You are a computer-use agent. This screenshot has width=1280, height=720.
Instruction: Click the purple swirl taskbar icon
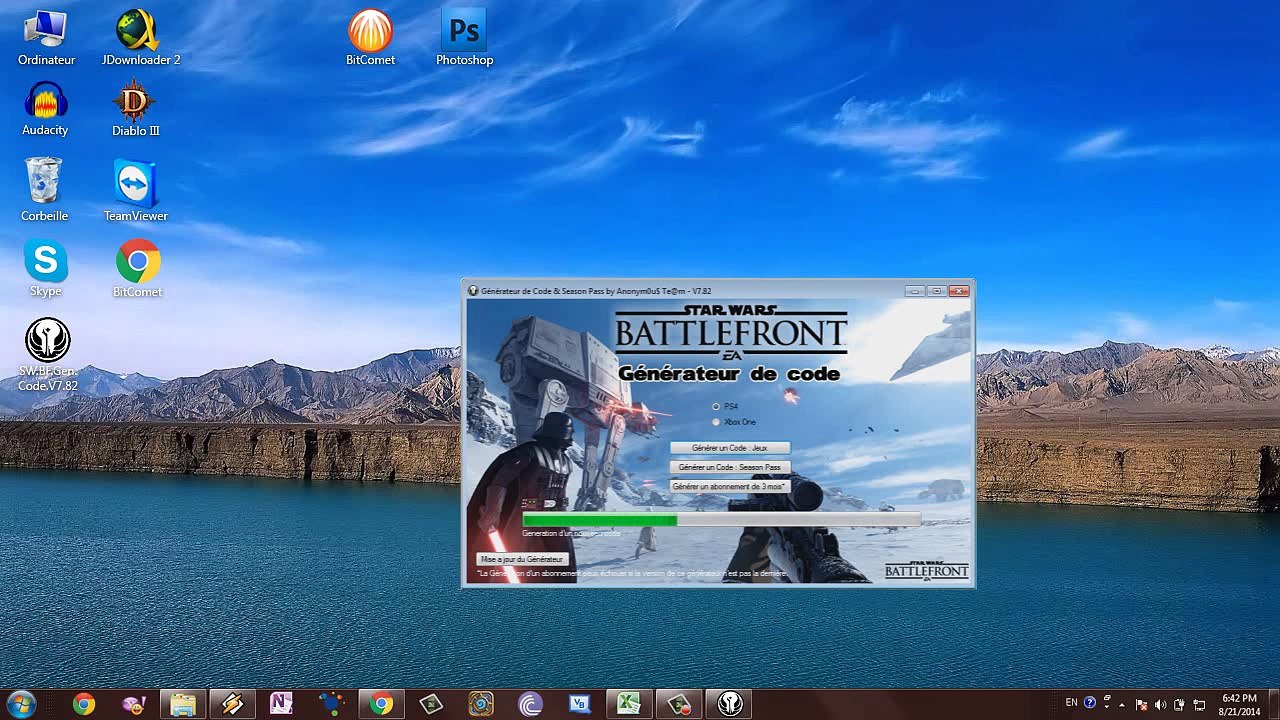point(530,704)
